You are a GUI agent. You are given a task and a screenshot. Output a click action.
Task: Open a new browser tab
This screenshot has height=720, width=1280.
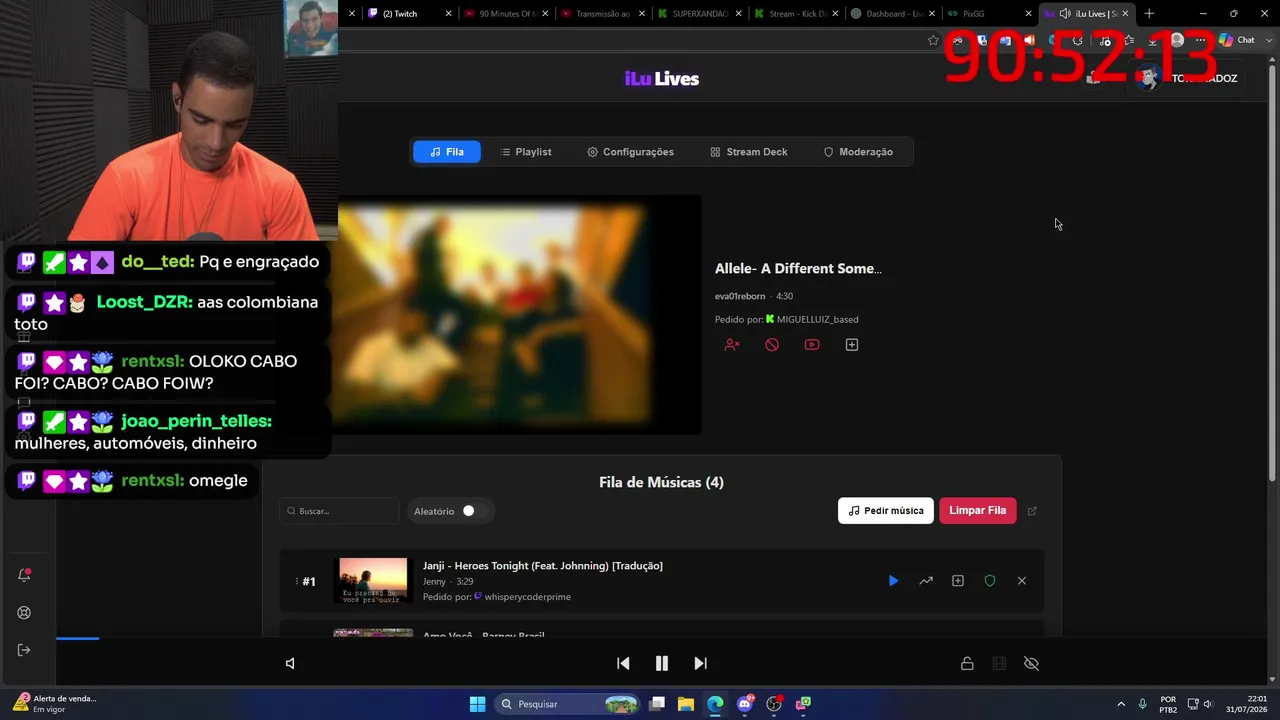(x=1149, y=14)
